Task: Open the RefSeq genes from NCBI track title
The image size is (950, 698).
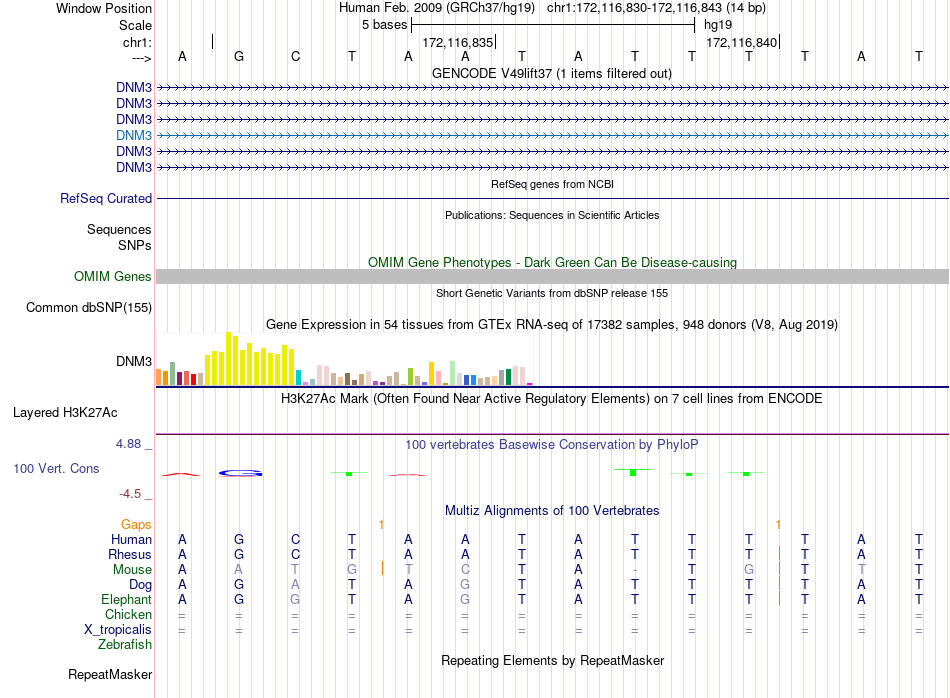Action: pos(552,184)
